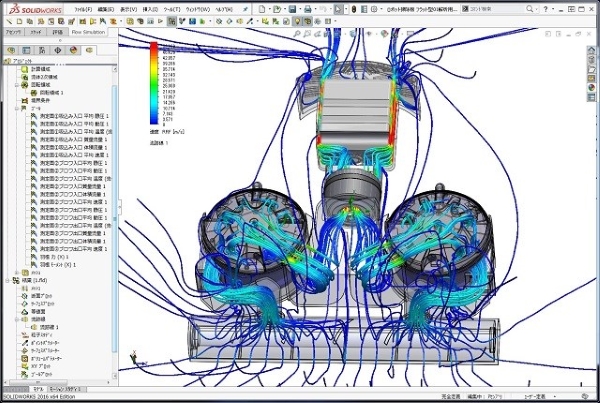Select the 境界条件 tree item
600x403 pixels.
pyautogui.click(x=38, y=100)
